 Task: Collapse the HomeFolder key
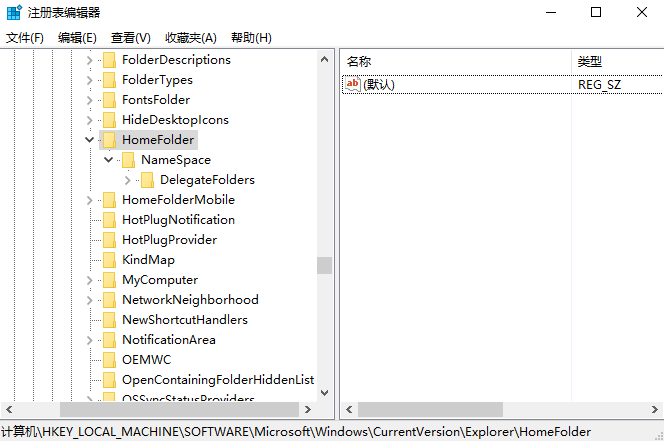pyautogui.click(x=89, y=139)
